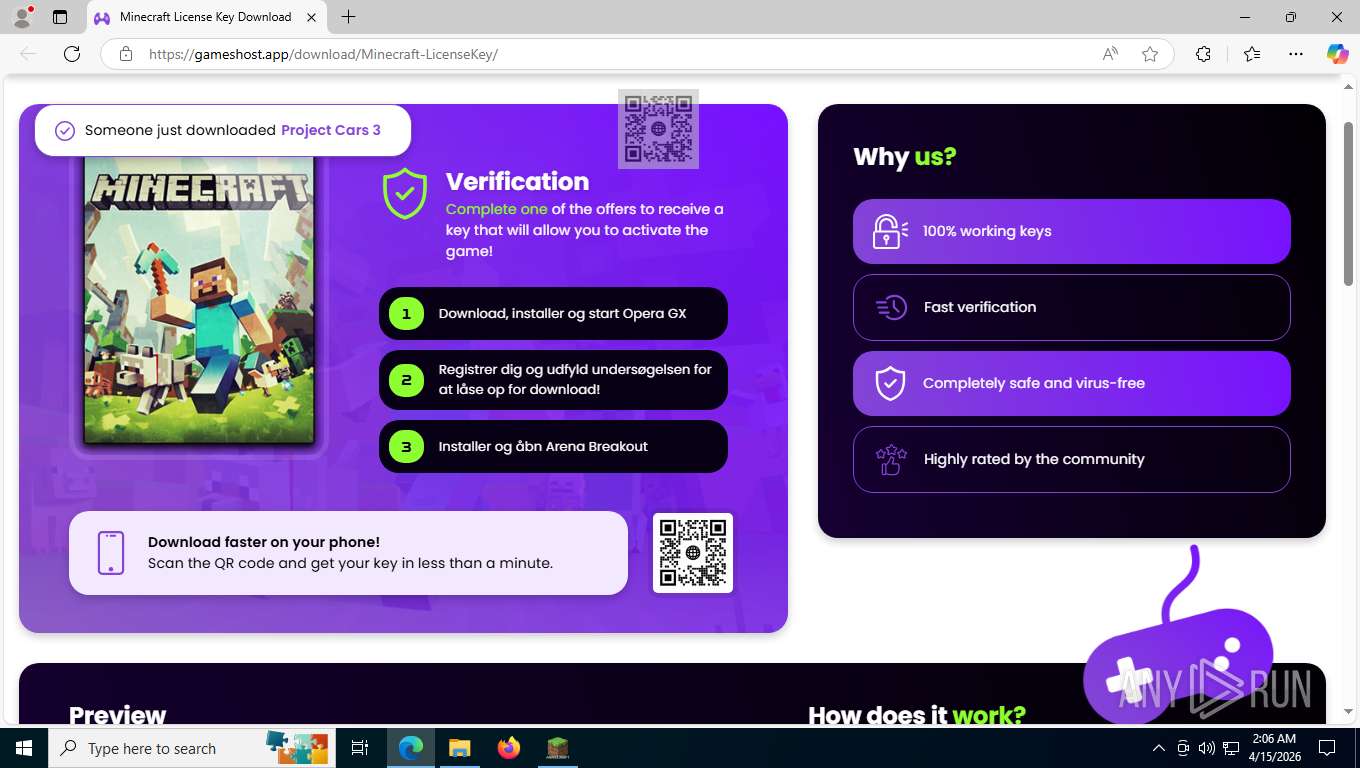This screenshot has width=1360, height=768.
Task: View site information lock icon
Action: point(126,54)
